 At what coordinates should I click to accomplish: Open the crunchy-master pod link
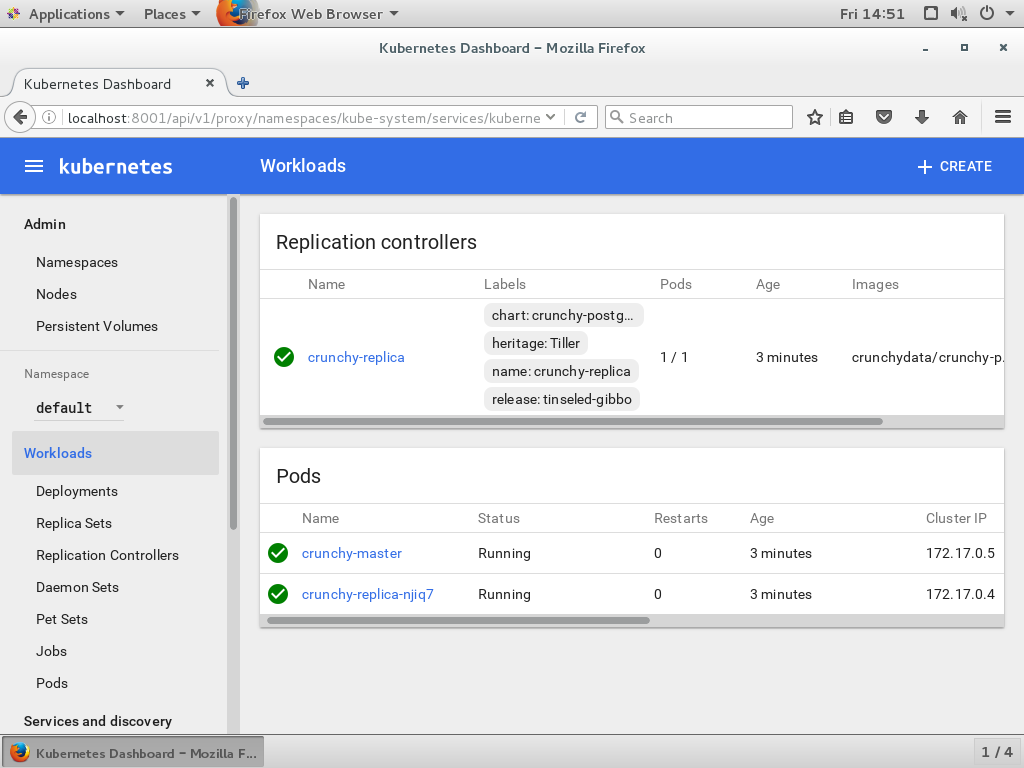(x=352, y=553)
